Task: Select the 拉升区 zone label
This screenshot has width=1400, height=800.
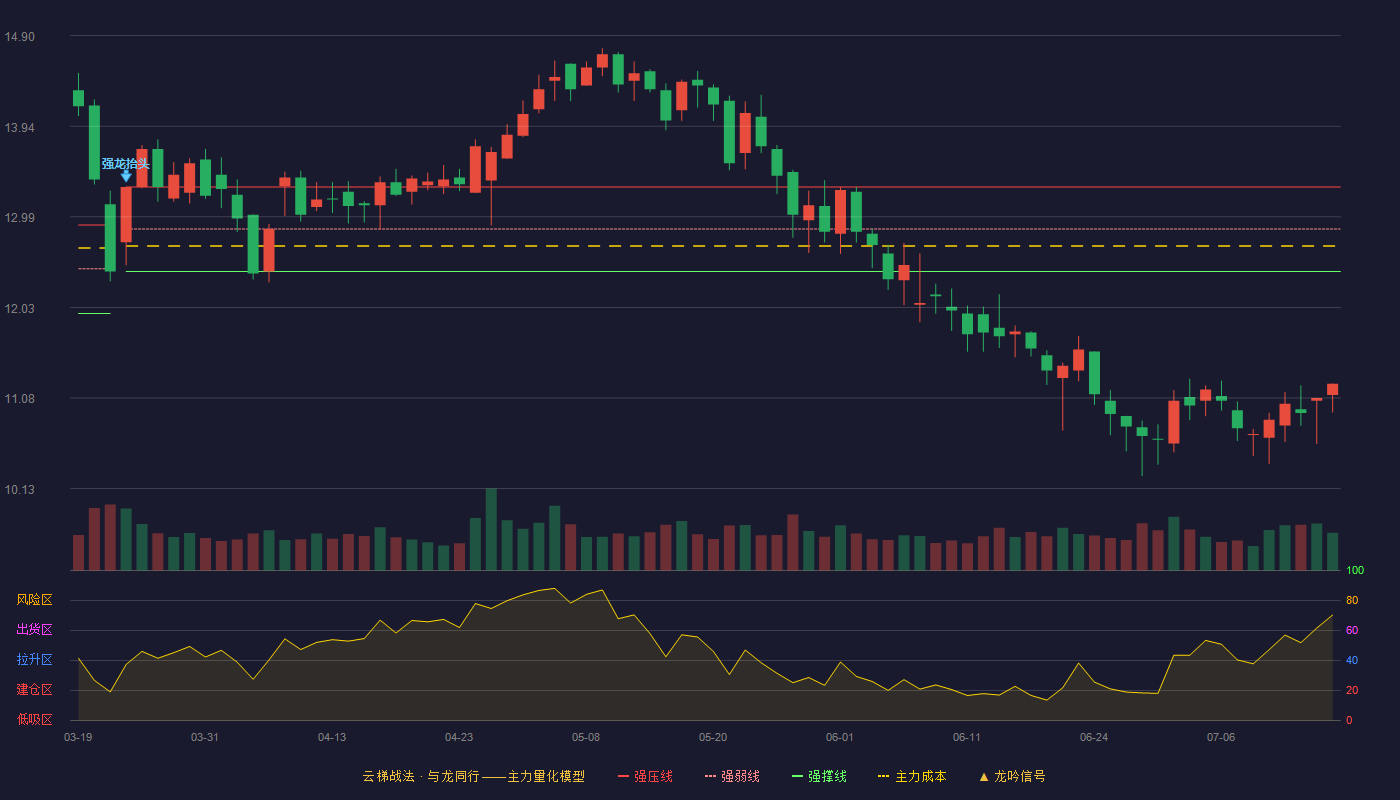Action: pos(34,660)
